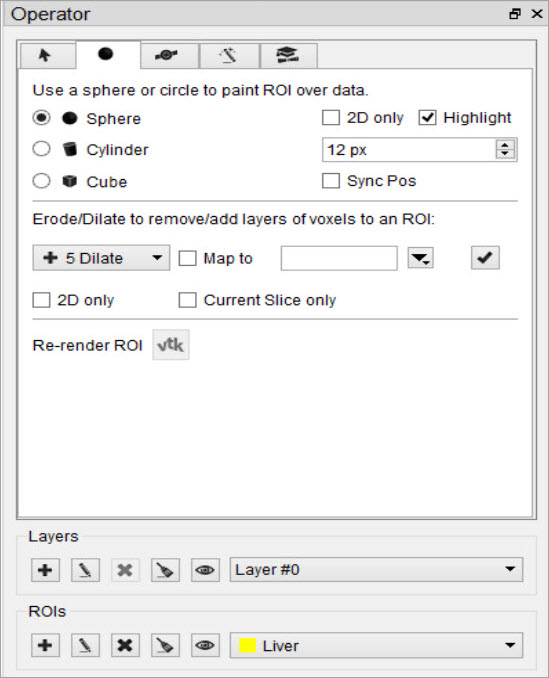
Task: Rename Layer #0 using the pencil icon
Action: point(85,570)
